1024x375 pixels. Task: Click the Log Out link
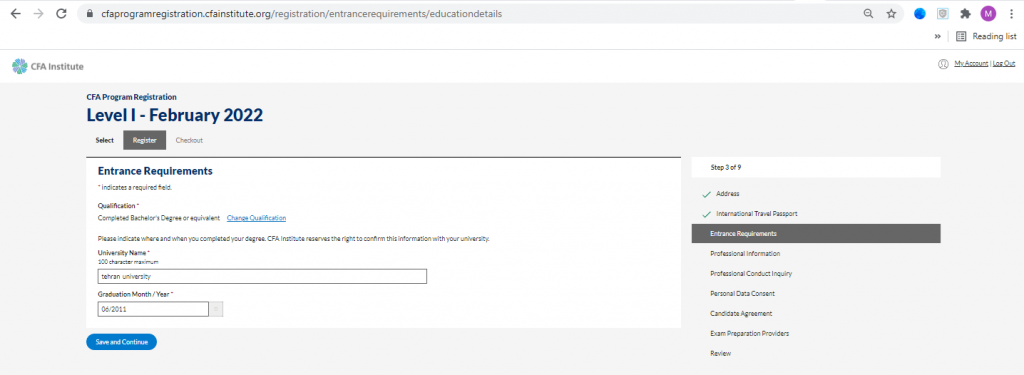pyautogui.click(x=1004, y=63)
